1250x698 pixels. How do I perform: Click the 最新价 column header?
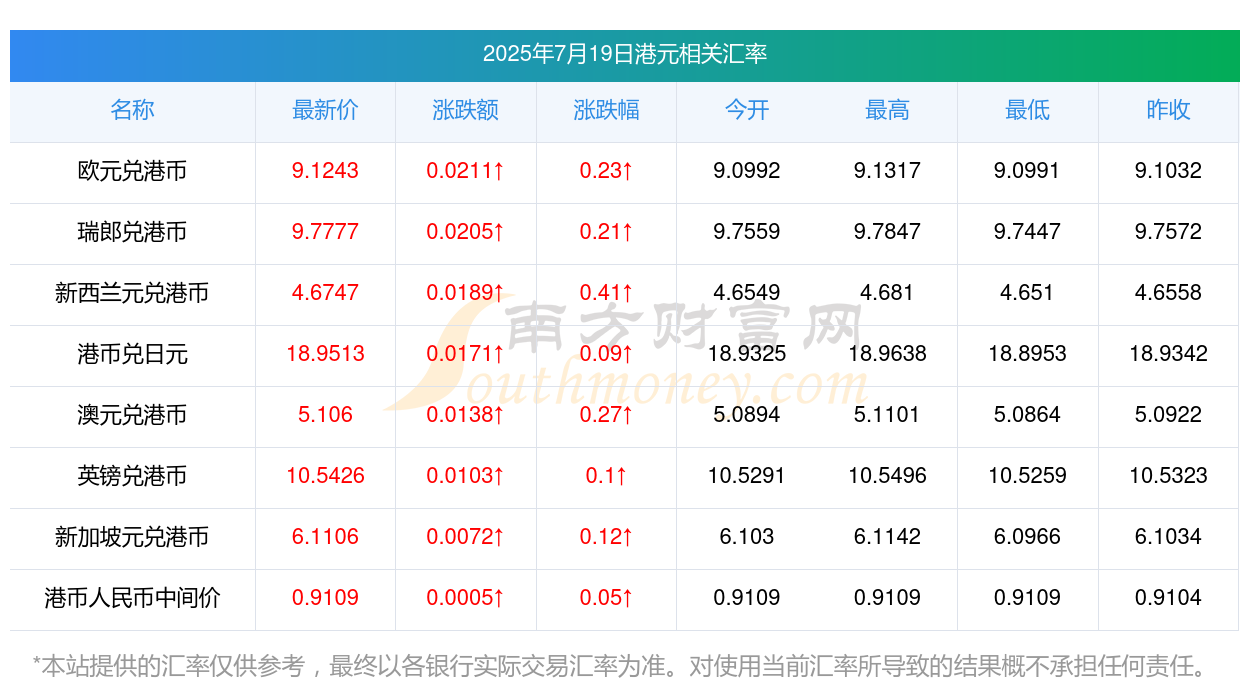(325, 110)
